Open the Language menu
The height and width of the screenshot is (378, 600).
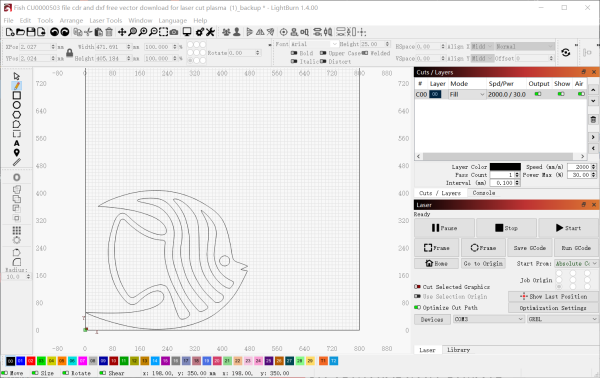[x=173, y=20]
